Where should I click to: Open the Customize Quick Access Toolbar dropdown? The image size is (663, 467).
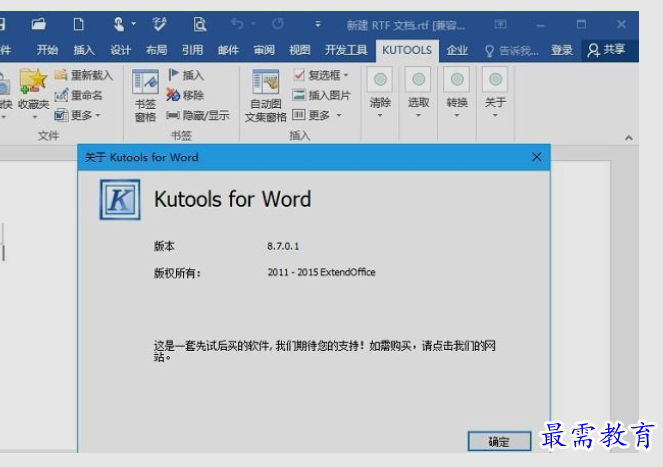click(x=318, y=24)
